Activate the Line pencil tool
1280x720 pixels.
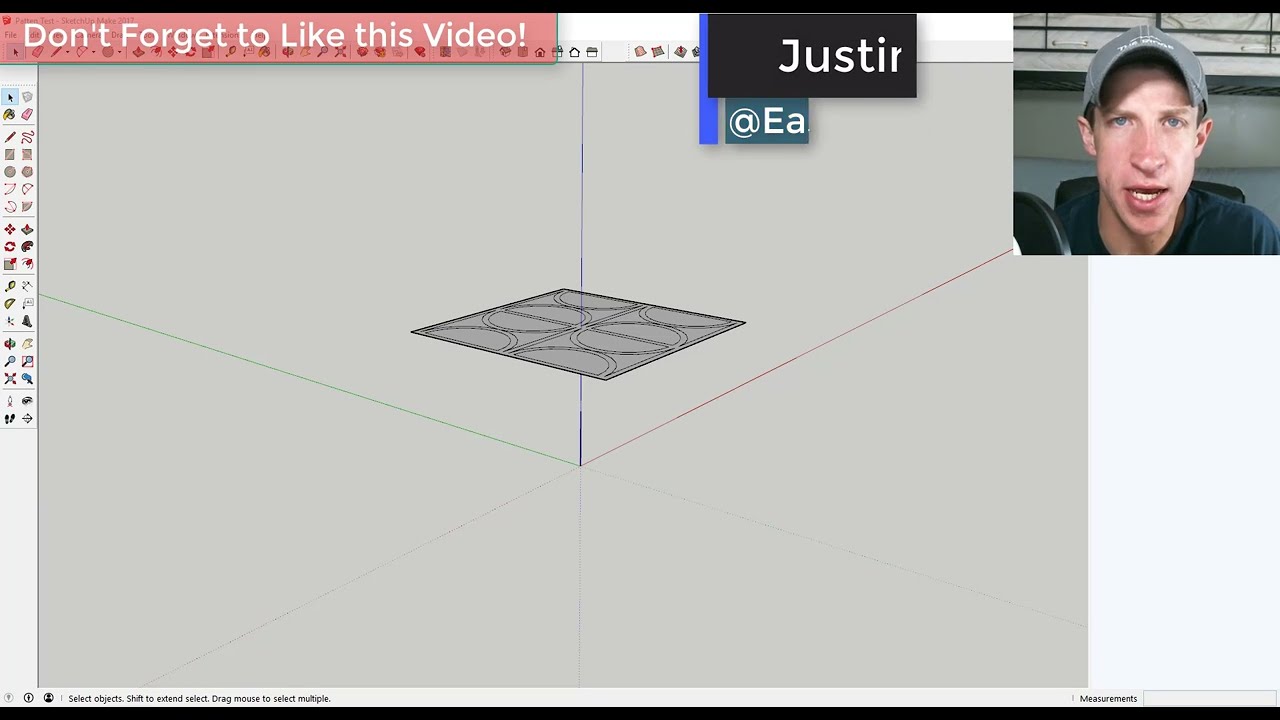pos(10,137)
